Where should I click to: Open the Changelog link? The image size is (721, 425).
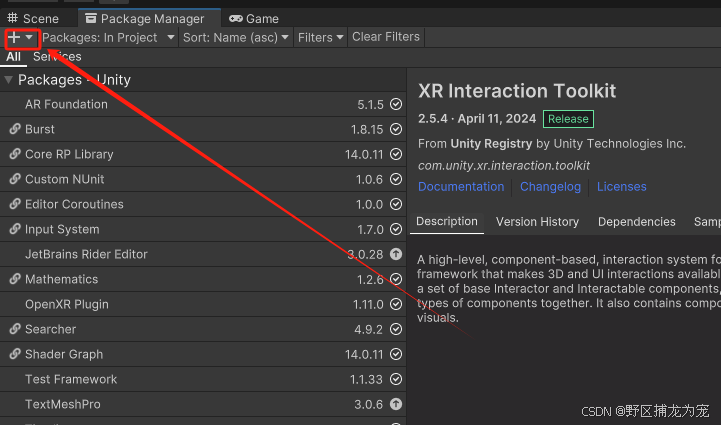[550, 187]
